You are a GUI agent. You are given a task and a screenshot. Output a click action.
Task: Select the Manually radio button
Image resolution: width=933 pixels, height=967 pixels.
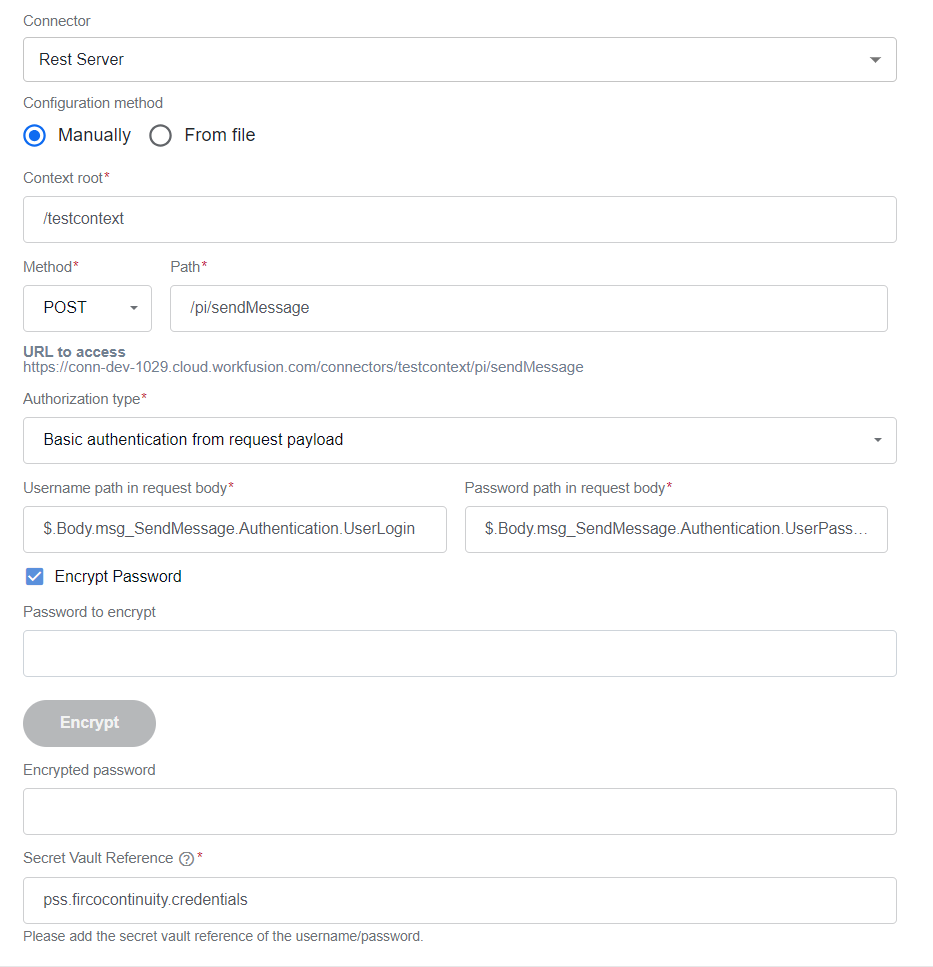[35, 136]
